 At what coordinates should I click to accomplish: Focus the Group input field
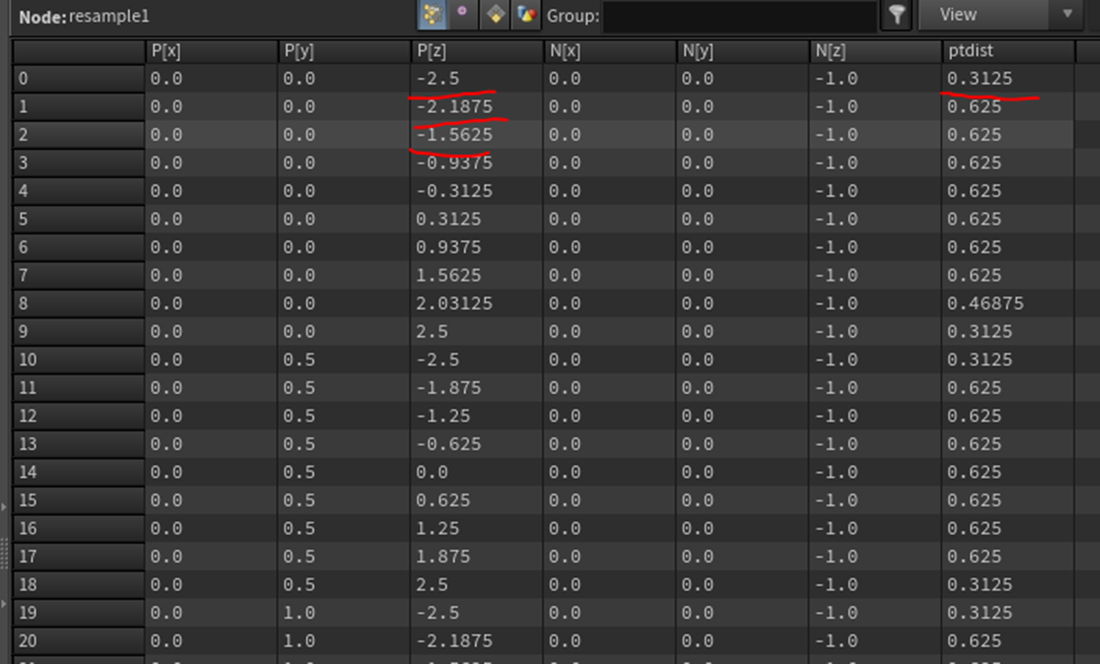(740, 15)
